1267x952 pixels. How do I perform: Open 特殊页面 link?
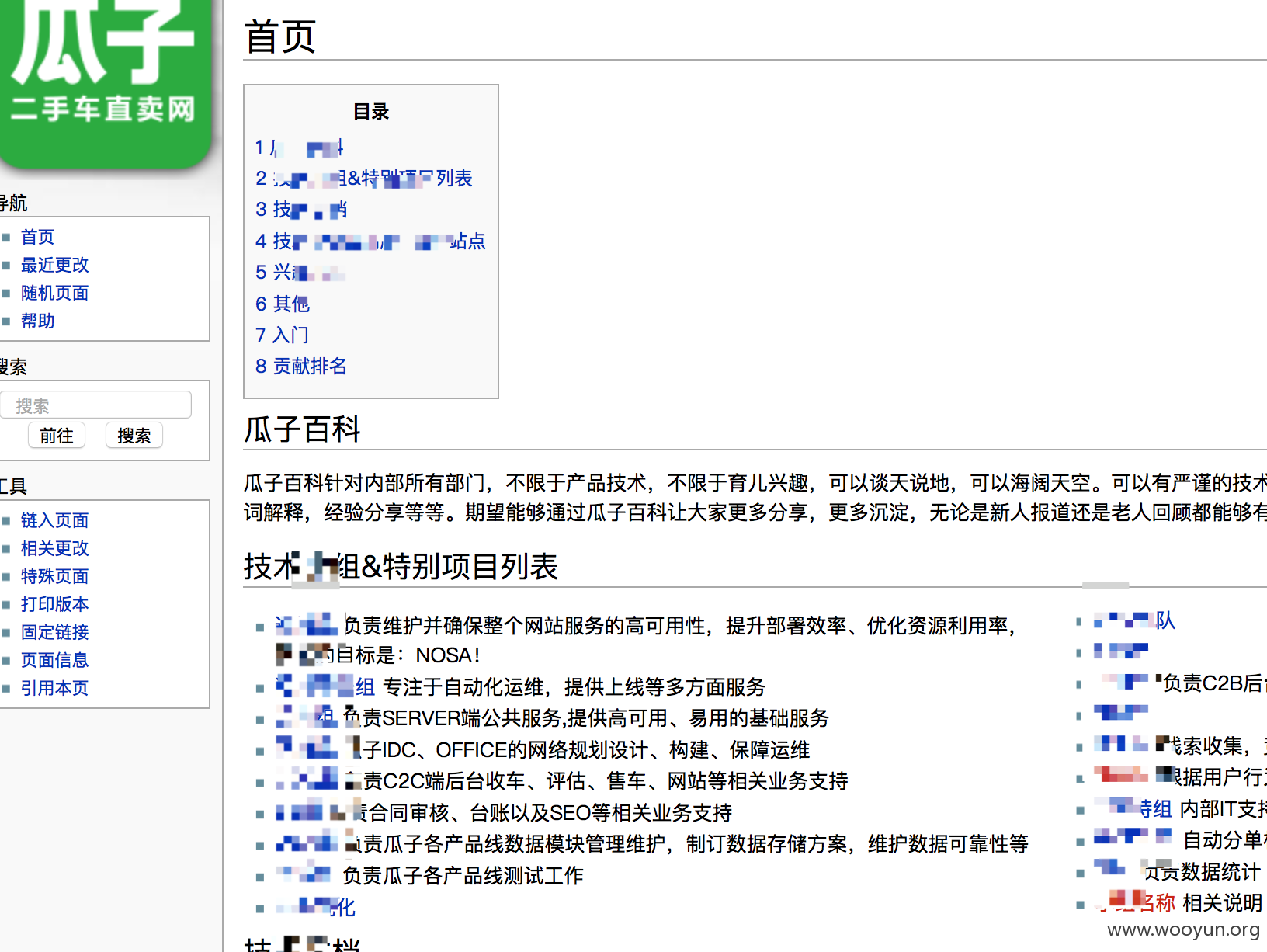(x=54, y=576)
